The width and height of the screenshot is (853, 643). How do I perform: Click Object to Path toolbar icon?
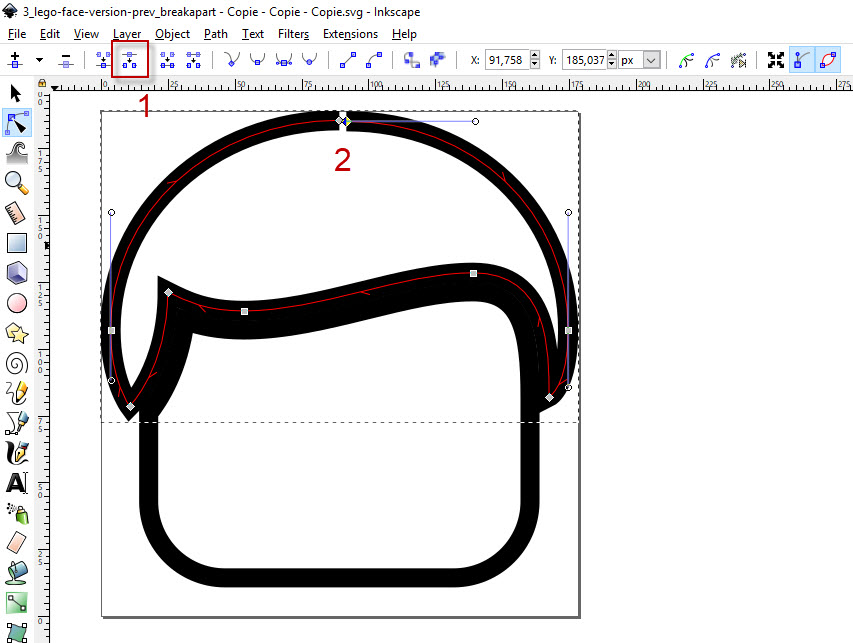[412, 60]
